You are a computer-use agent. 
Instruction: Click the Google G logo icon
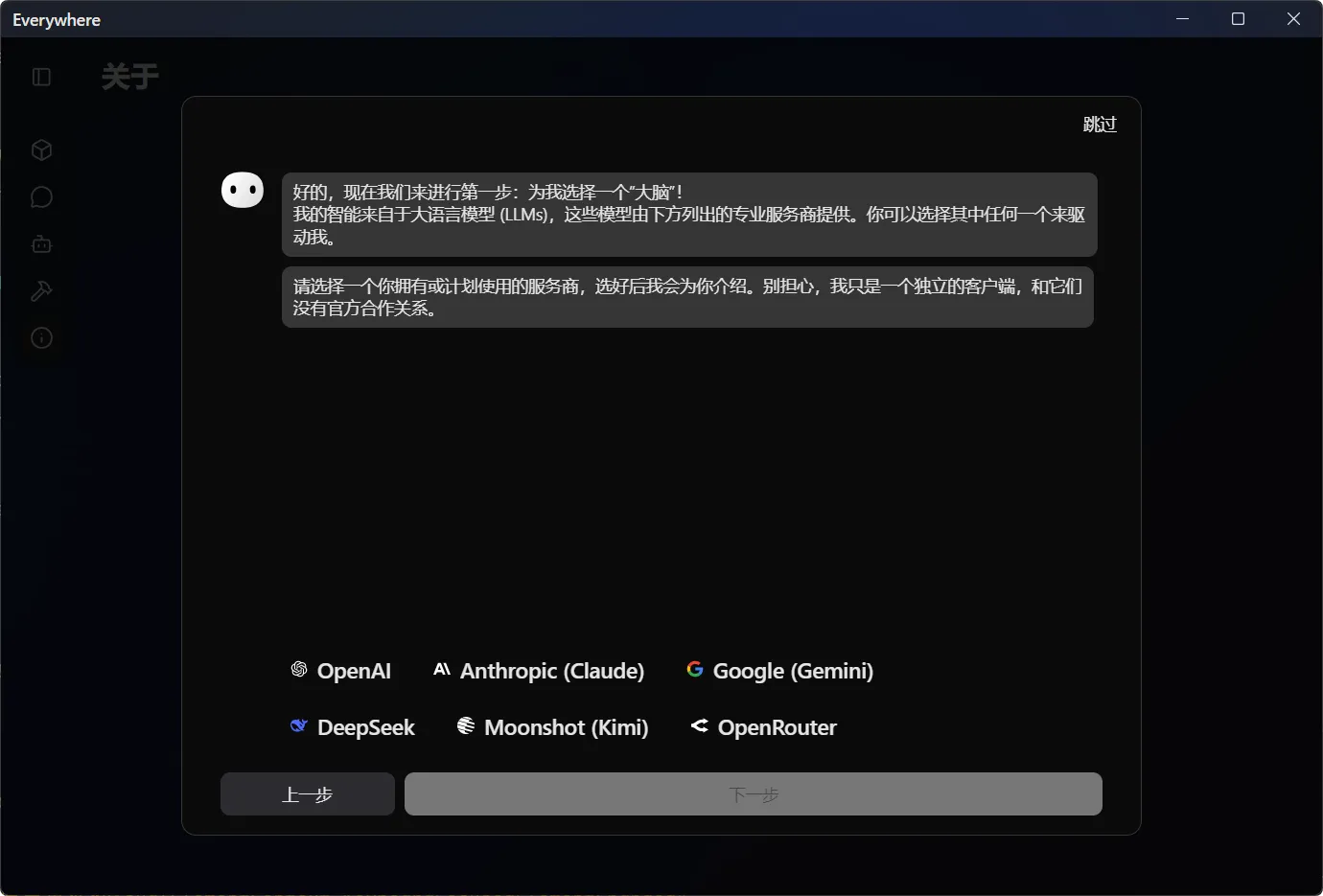[x=694, y=669]
